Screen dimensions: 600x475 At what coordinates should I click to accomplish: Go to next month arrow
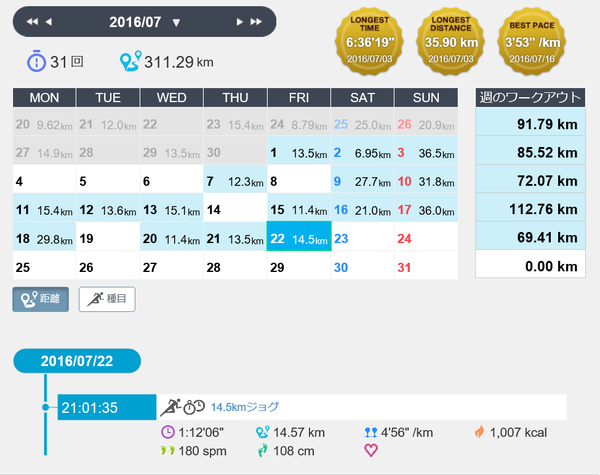click(240, 22)
